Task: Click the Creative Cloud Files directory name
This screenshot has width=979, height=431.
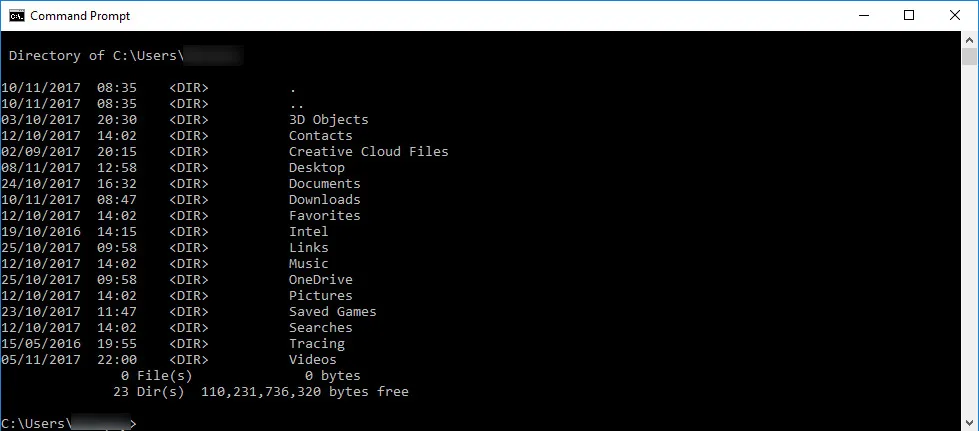Action: coord(368,152)
